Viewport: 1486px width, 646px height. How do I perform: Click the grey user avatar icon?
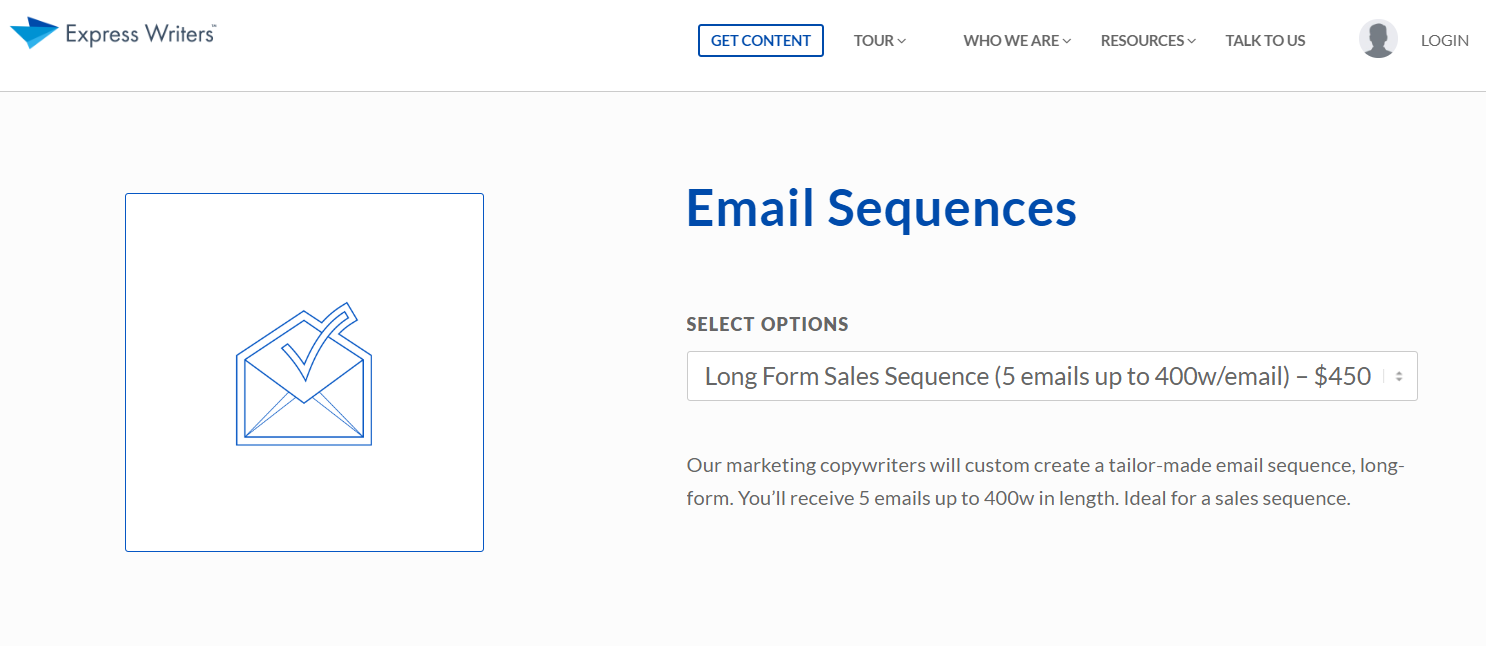click(x=1378, y=39)
